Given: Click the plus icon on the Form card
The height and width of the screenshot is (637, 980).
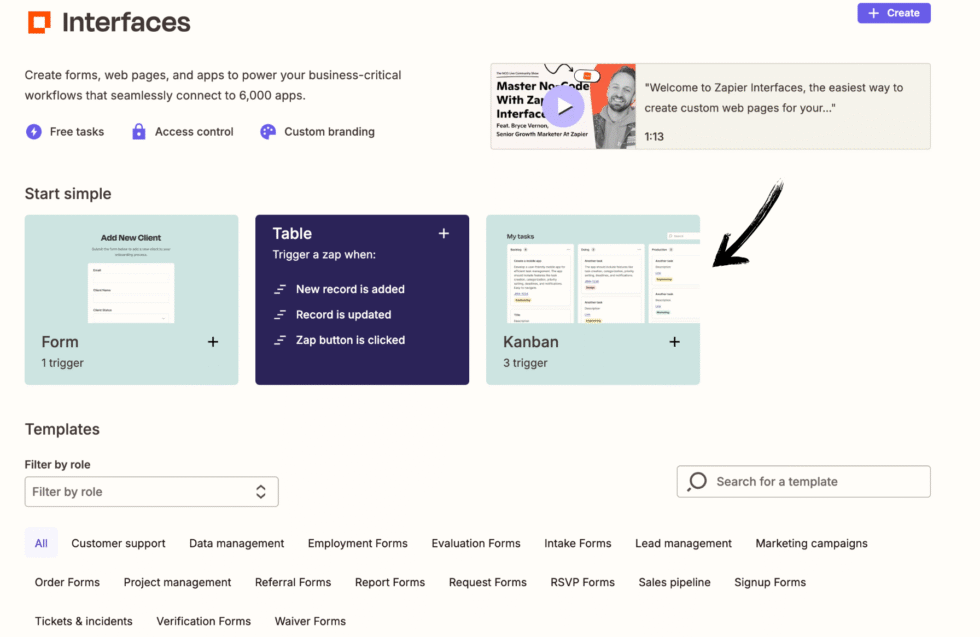Looking at the screenshot, I should (x=212, y=341).
